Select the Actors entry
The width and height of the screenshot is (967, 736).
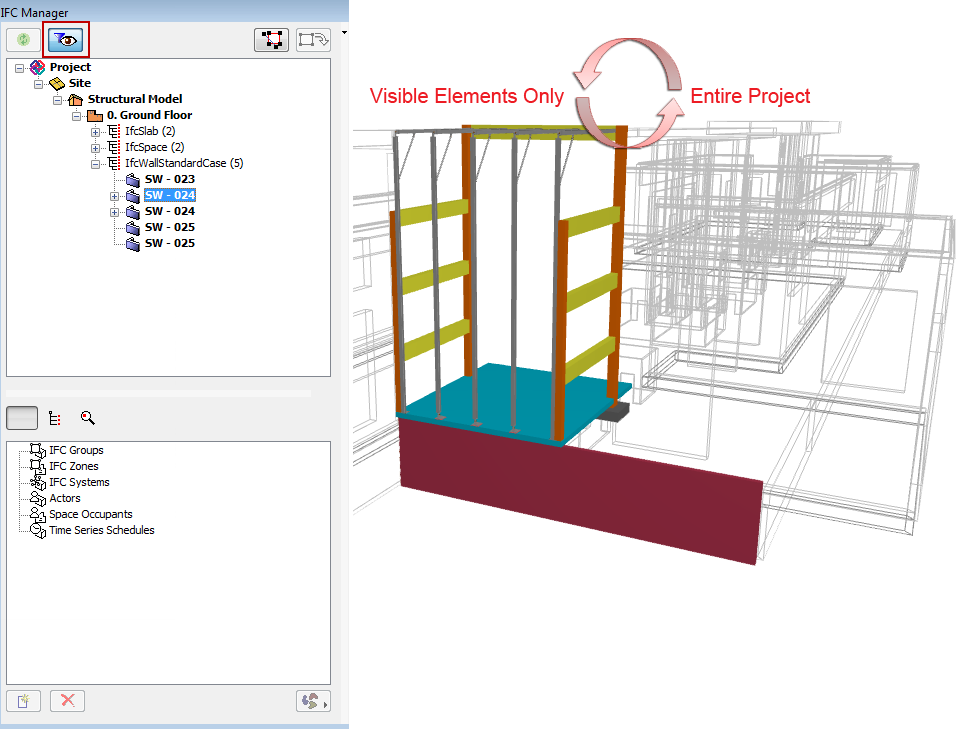[x=65, y=498]
